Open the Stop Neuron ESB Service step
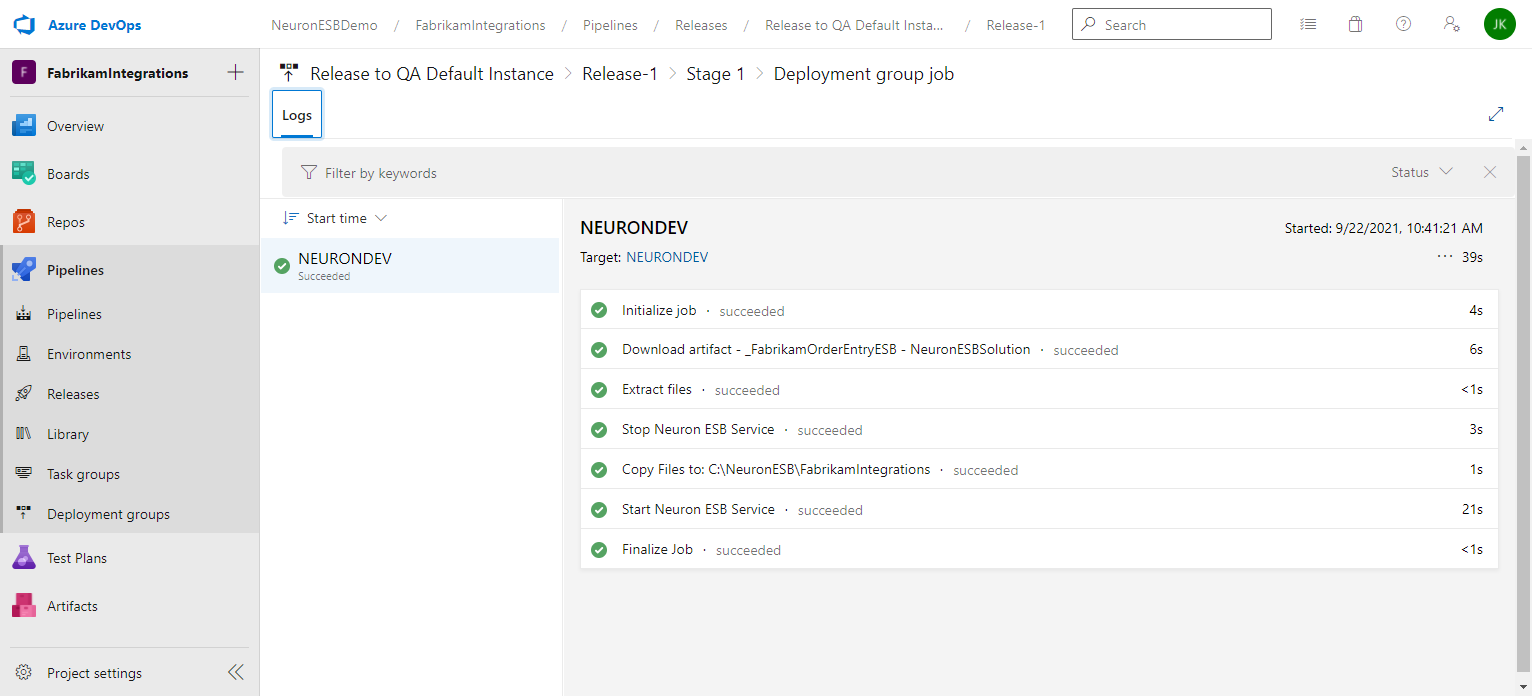Image resolution: width=1532 pixels, height=696 pixels. coord(1039,430)
